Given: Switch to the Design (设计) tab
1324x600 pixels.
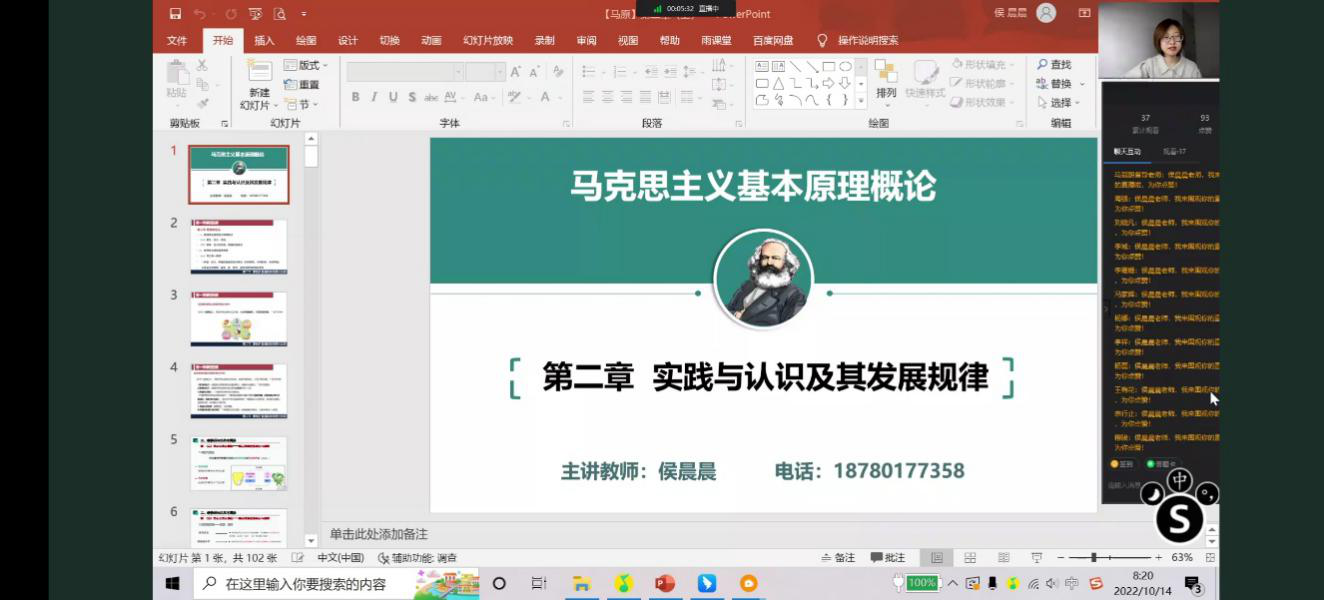Looking at the screenshot, I should [347, 41].
